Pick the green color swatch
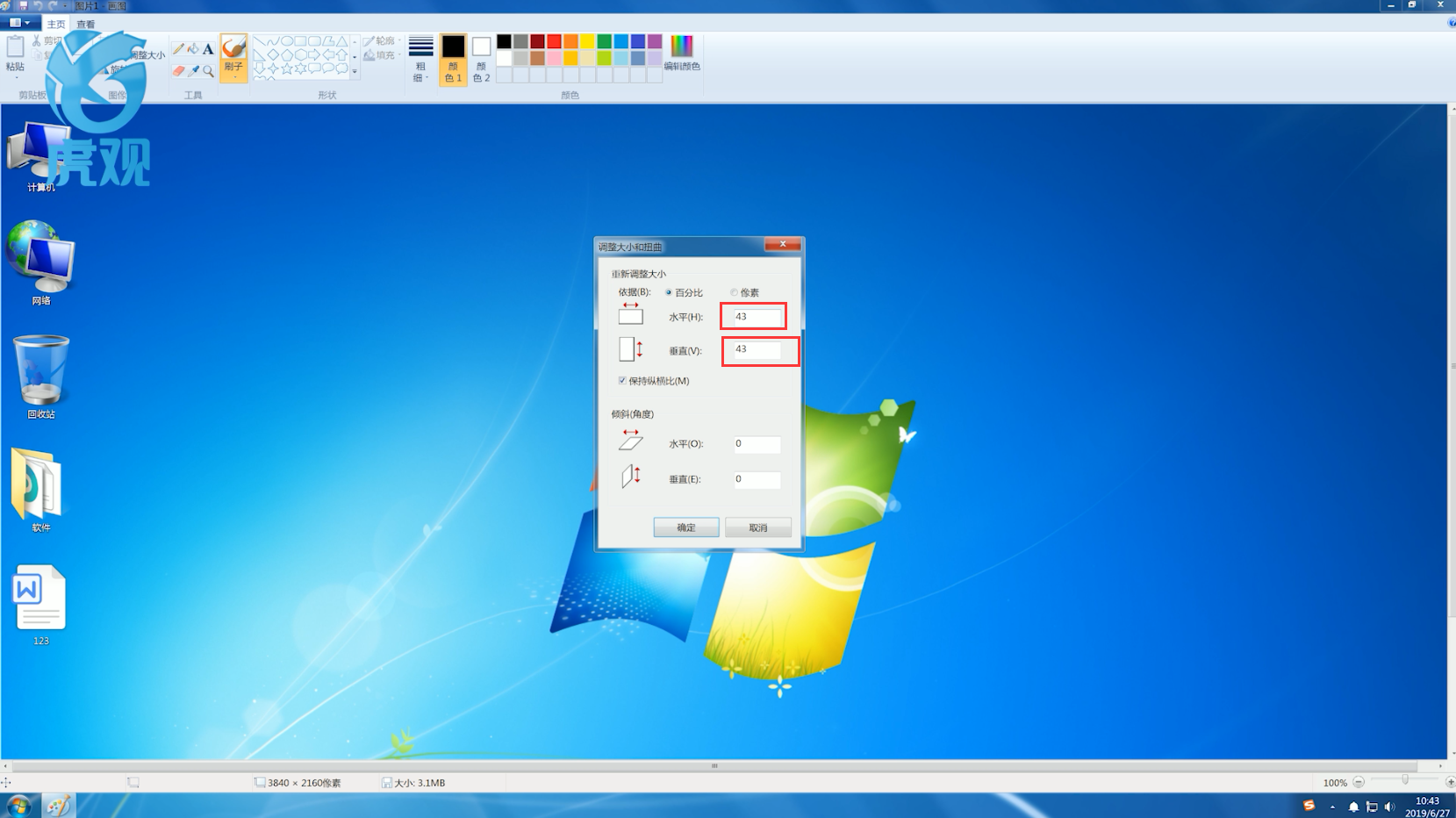1456x818 pixels. [x=604, y=41]
